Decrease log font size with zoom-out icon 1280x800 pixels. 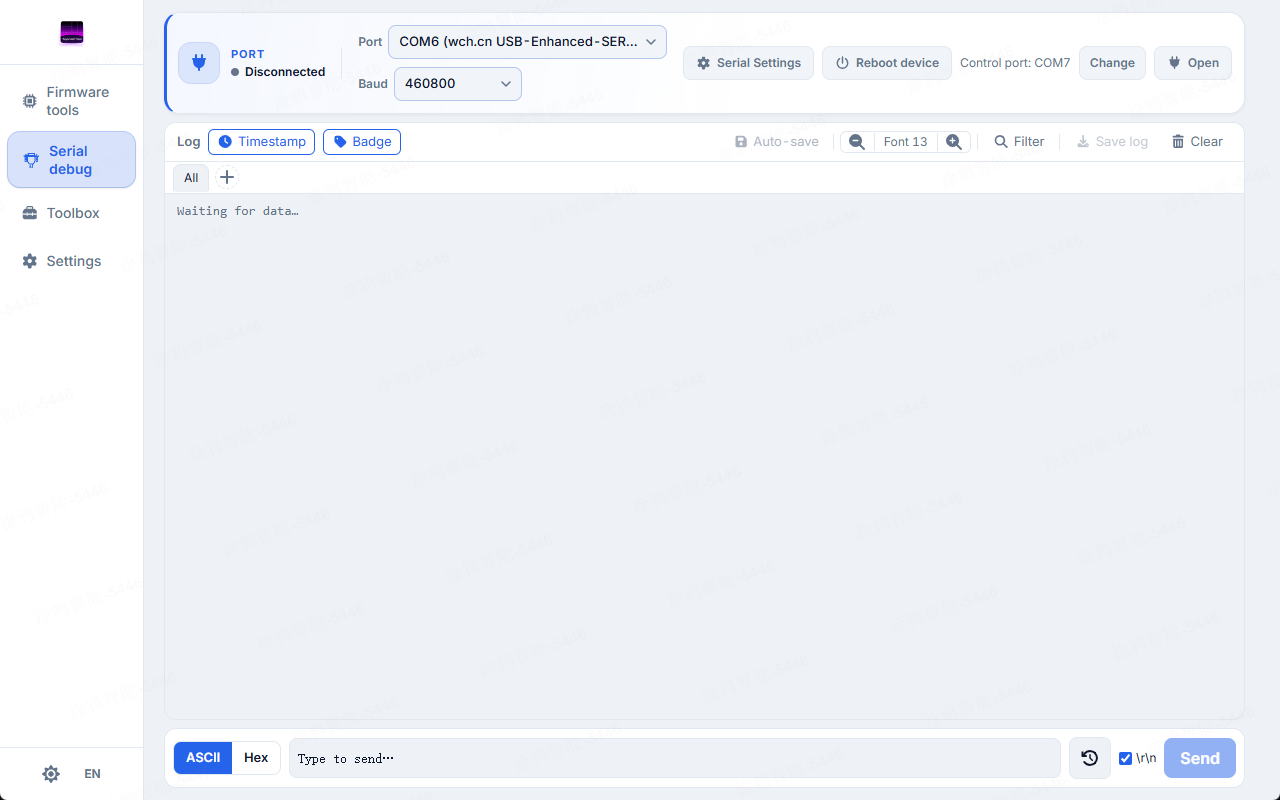[x=857, y=142]
